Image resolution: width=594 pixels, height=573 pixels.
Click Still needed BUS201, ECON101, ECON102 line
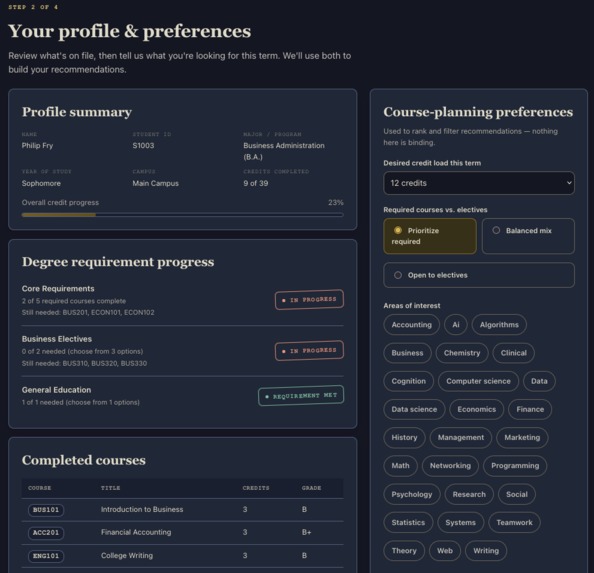[88, 312]
